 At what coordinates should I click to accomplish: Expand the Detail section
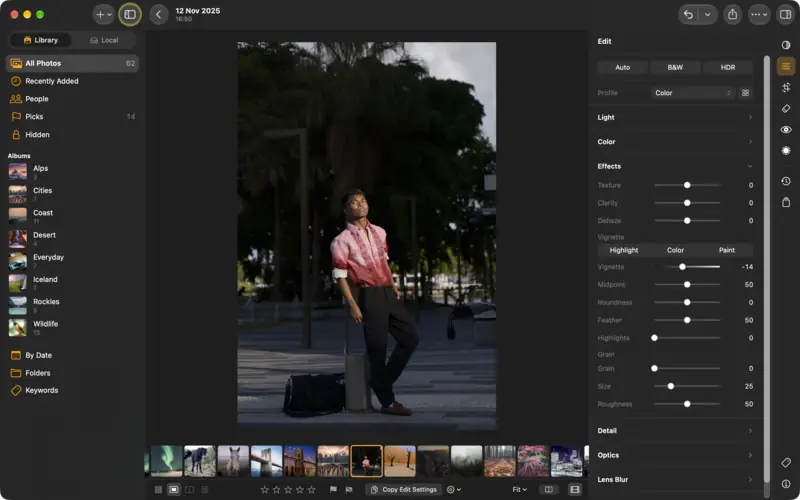click(x=675, y=431)
